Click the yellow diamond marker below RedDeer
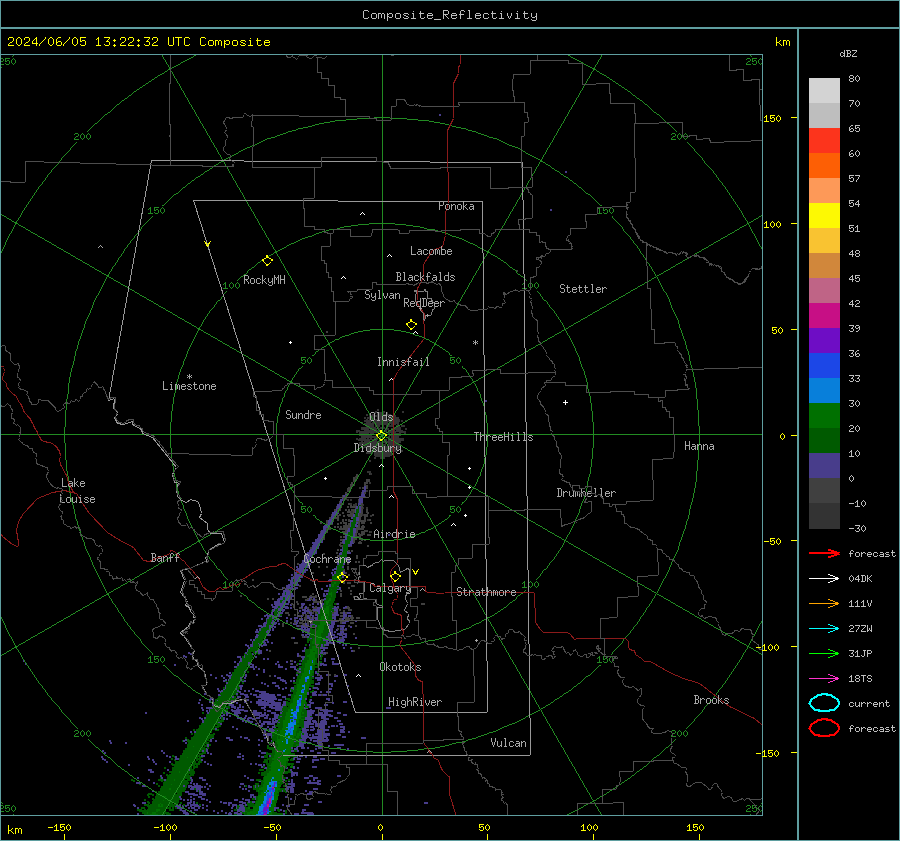This screenshot has height=841, width=900. (411, 325)
